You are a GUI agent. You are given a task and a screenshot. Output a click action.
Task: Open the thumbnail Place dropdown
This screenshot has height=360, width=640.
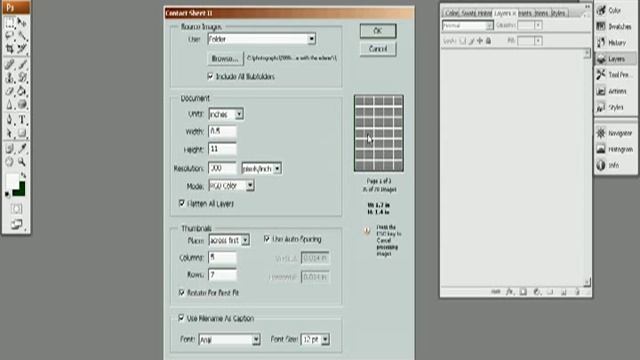229,240
